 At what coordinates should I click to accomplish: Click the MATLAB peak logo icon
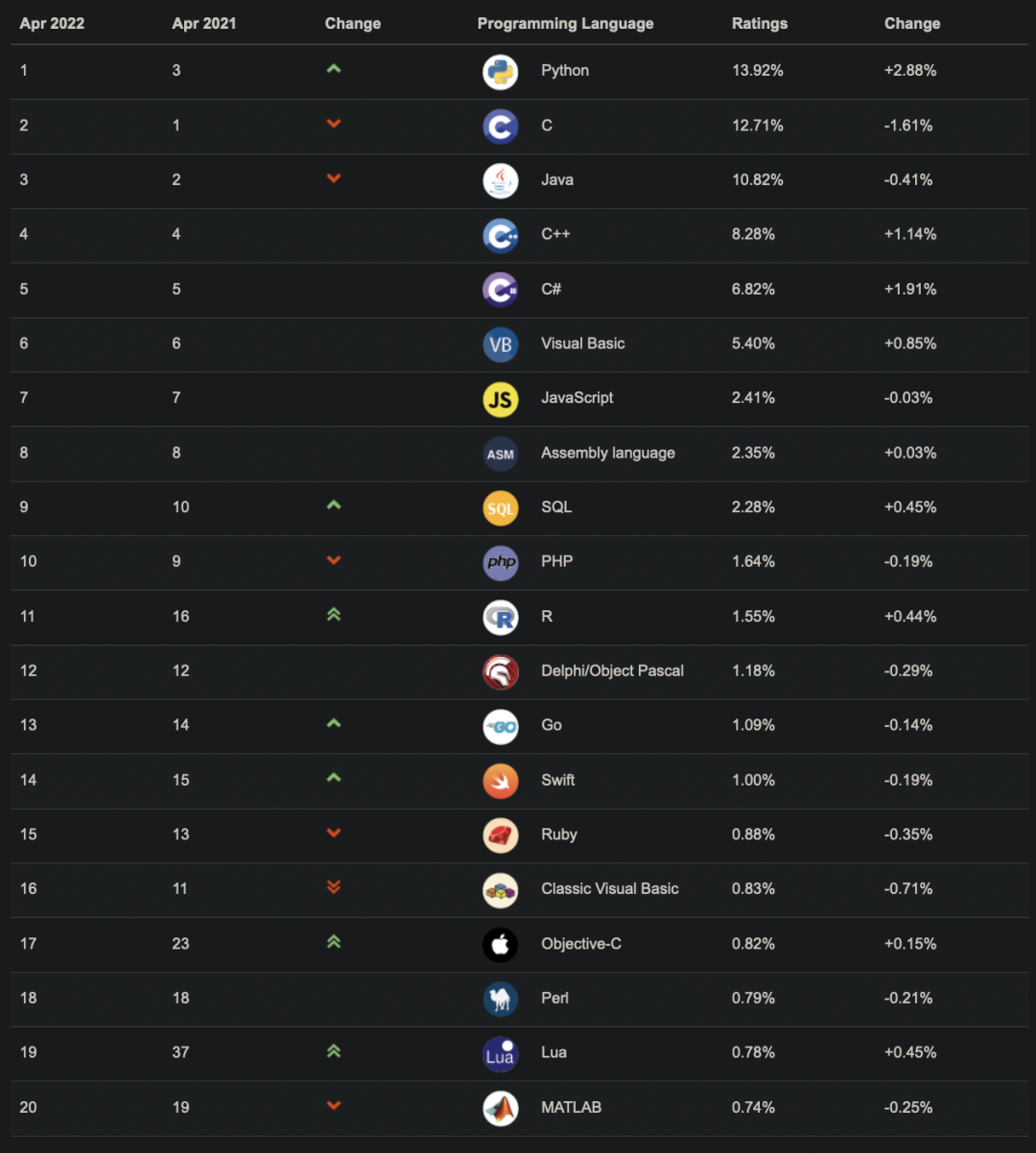click(500, 1108)
